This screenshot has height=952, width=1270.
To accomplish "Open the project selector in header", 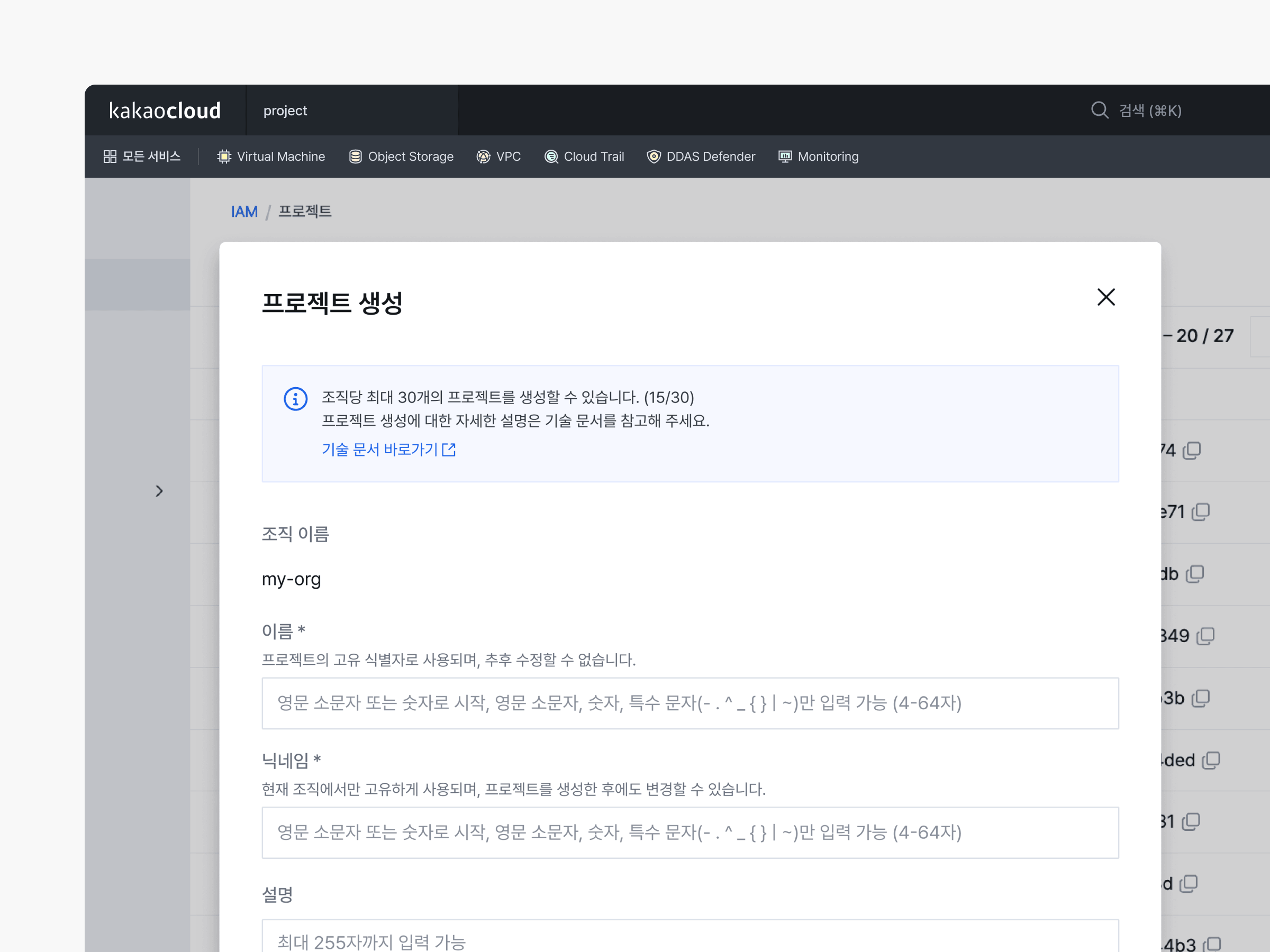I will pyautogui.click(x=352, y=110).
